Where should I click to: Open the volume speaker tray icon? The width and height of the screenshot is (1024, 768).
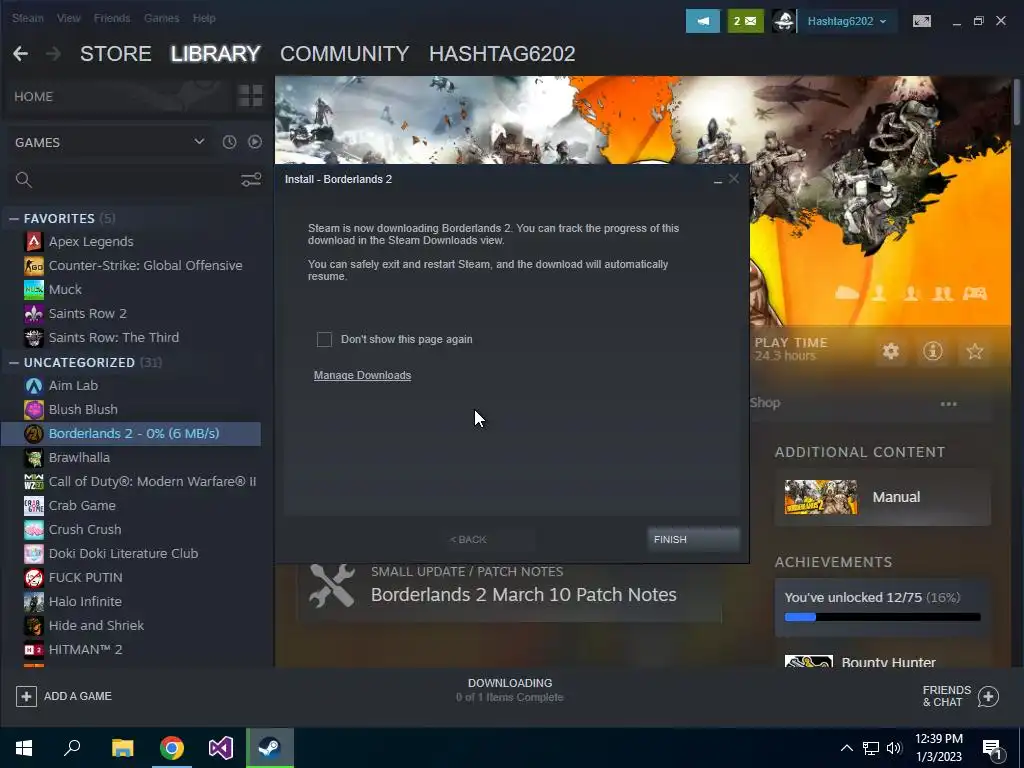pyautogui.click(x=894, y=748)
